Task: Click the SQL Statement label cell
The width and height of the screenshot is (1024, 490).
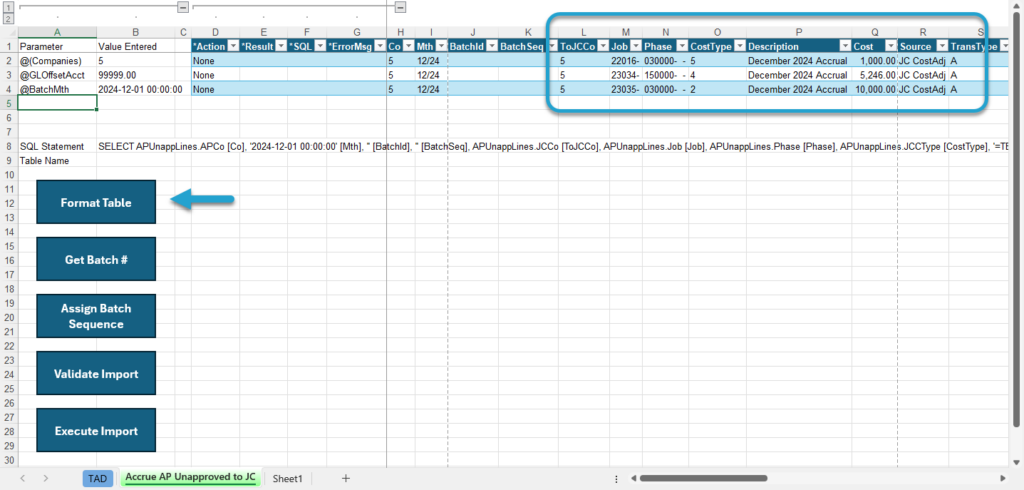Action: pyautogui.click(x=57, y=146)
